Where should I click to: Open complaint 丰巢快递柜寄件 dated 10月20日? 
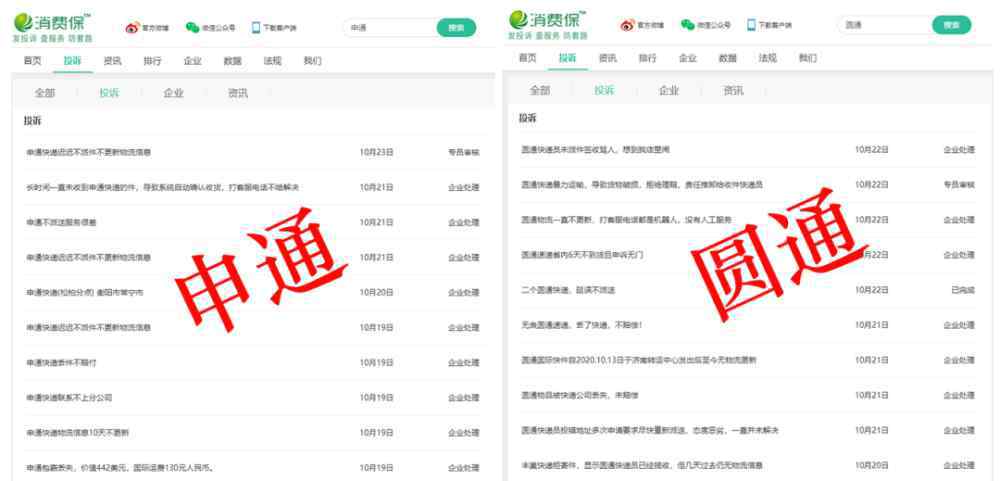pos(642,466)
